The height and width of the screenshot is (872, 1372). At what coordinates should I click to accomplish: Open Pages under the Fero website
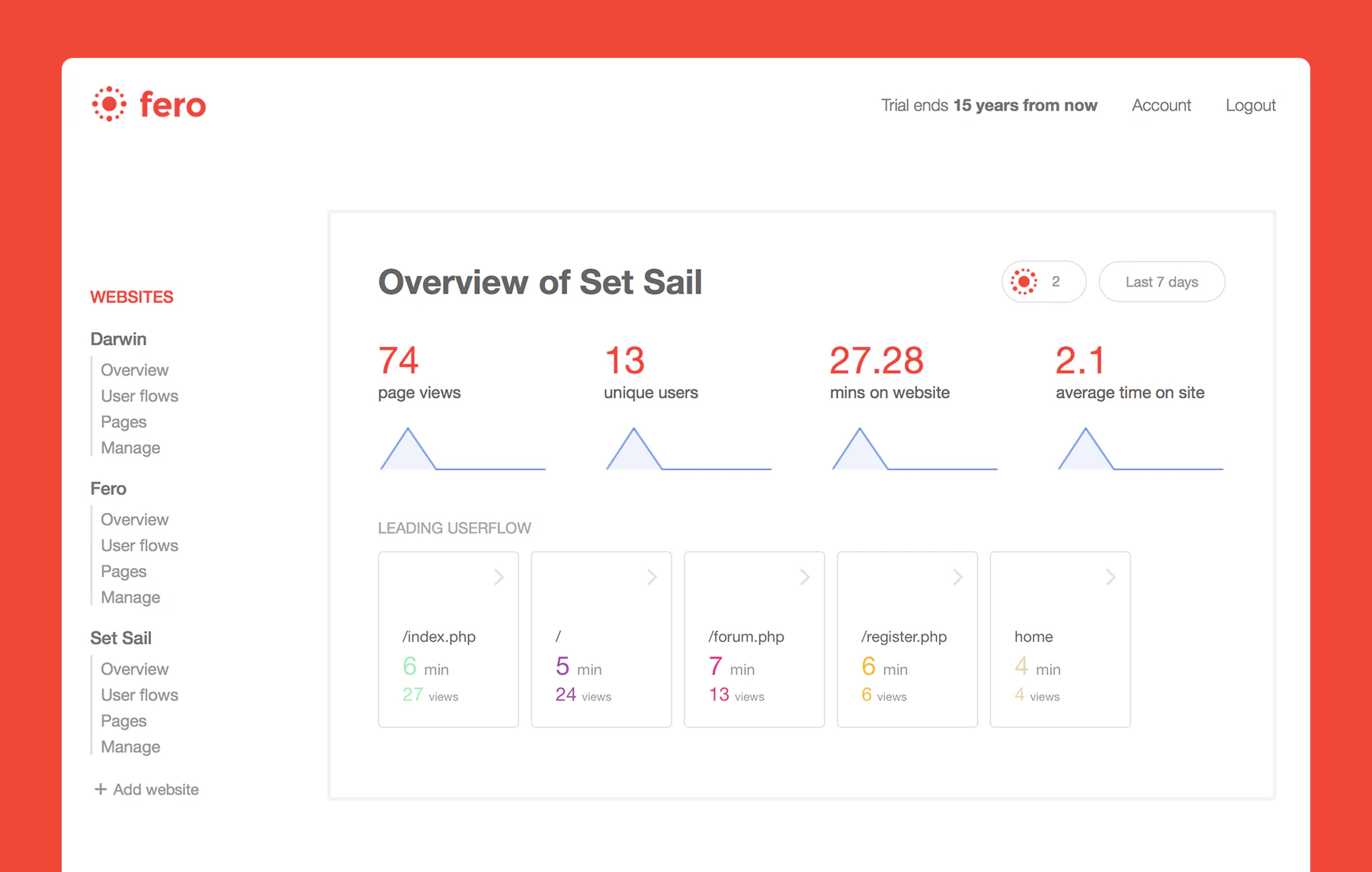[x=123, y=571]
